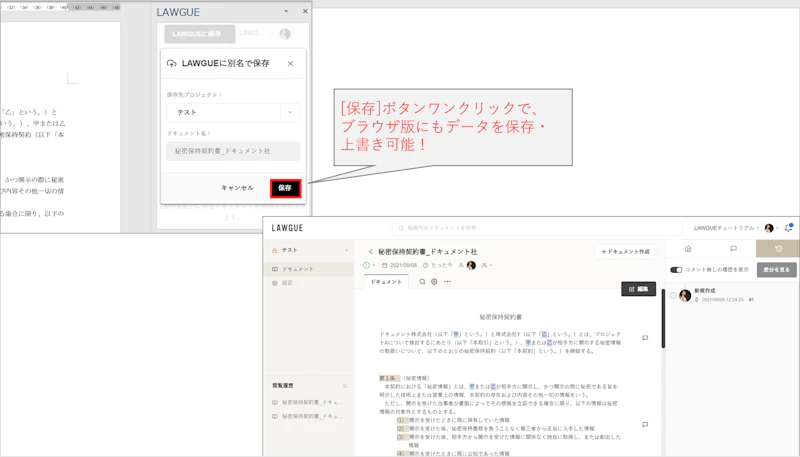Open the comments icon tab in right panel
The height and width of the screenshot is (457, 800).
(733, 249)
